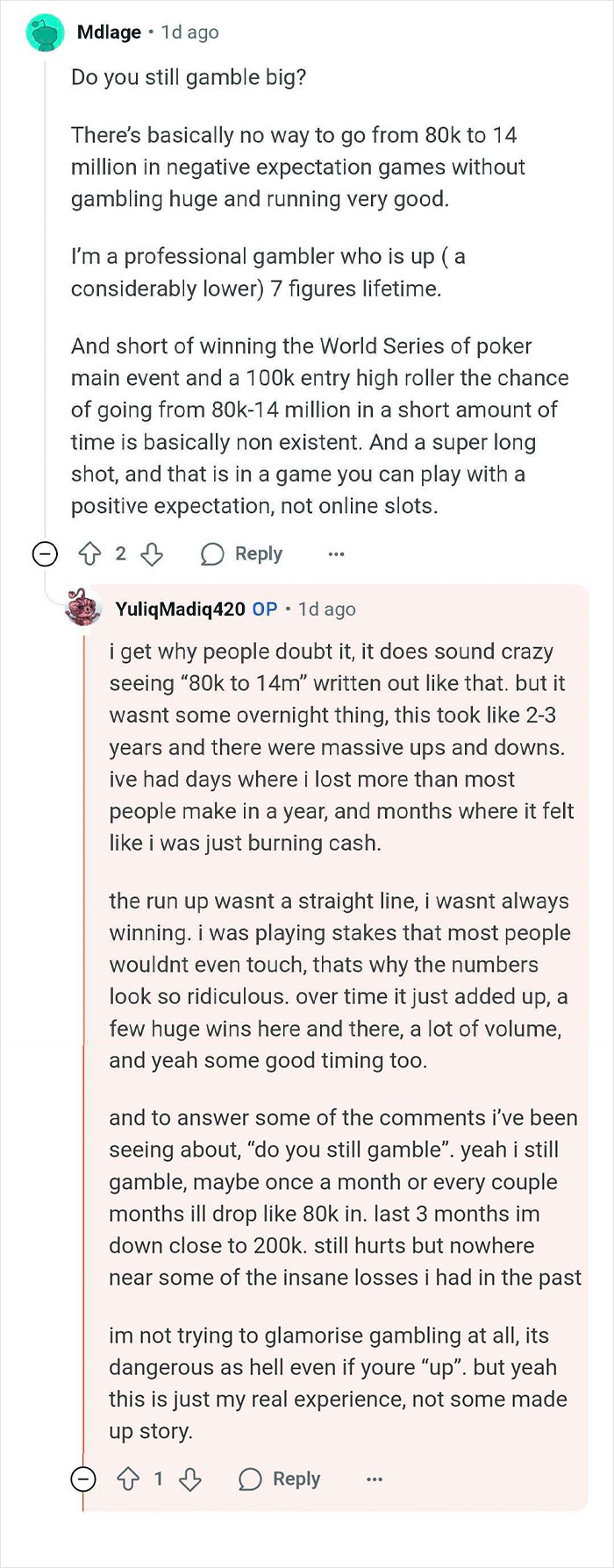Collapse YuliqMadiq420's reply thread
This screenshot has height=1568, width=614.
pyautogui.click(x=83, y=1479)
